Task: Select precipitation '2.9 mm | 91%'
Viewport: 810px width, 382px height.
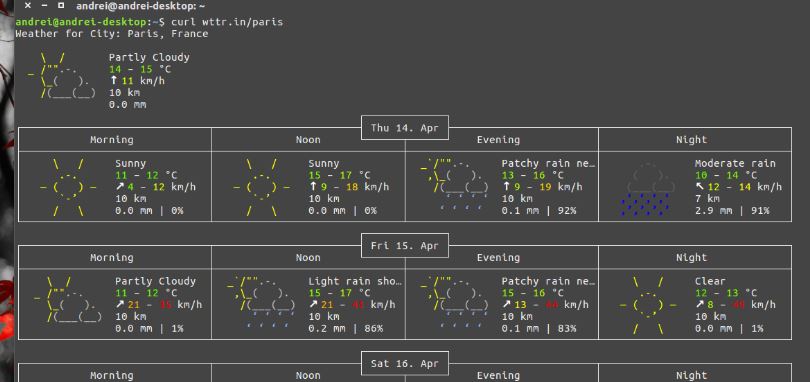Action: [x=732, y=211]
